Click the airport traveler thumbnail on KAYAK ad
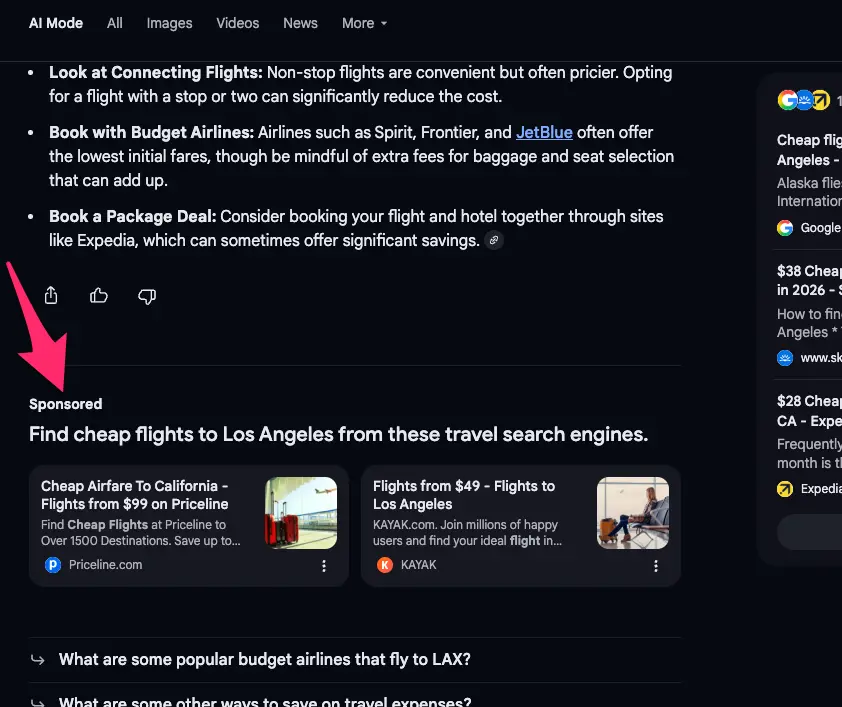 point(633,513)
